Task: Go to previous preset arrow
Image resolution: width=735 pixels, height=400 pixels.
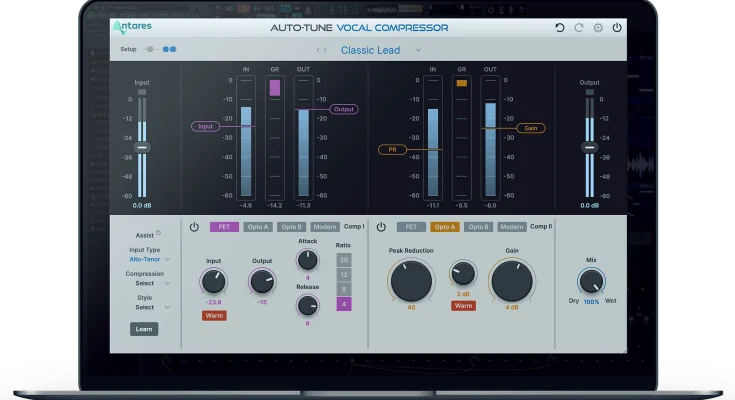Action: (319, 49)
